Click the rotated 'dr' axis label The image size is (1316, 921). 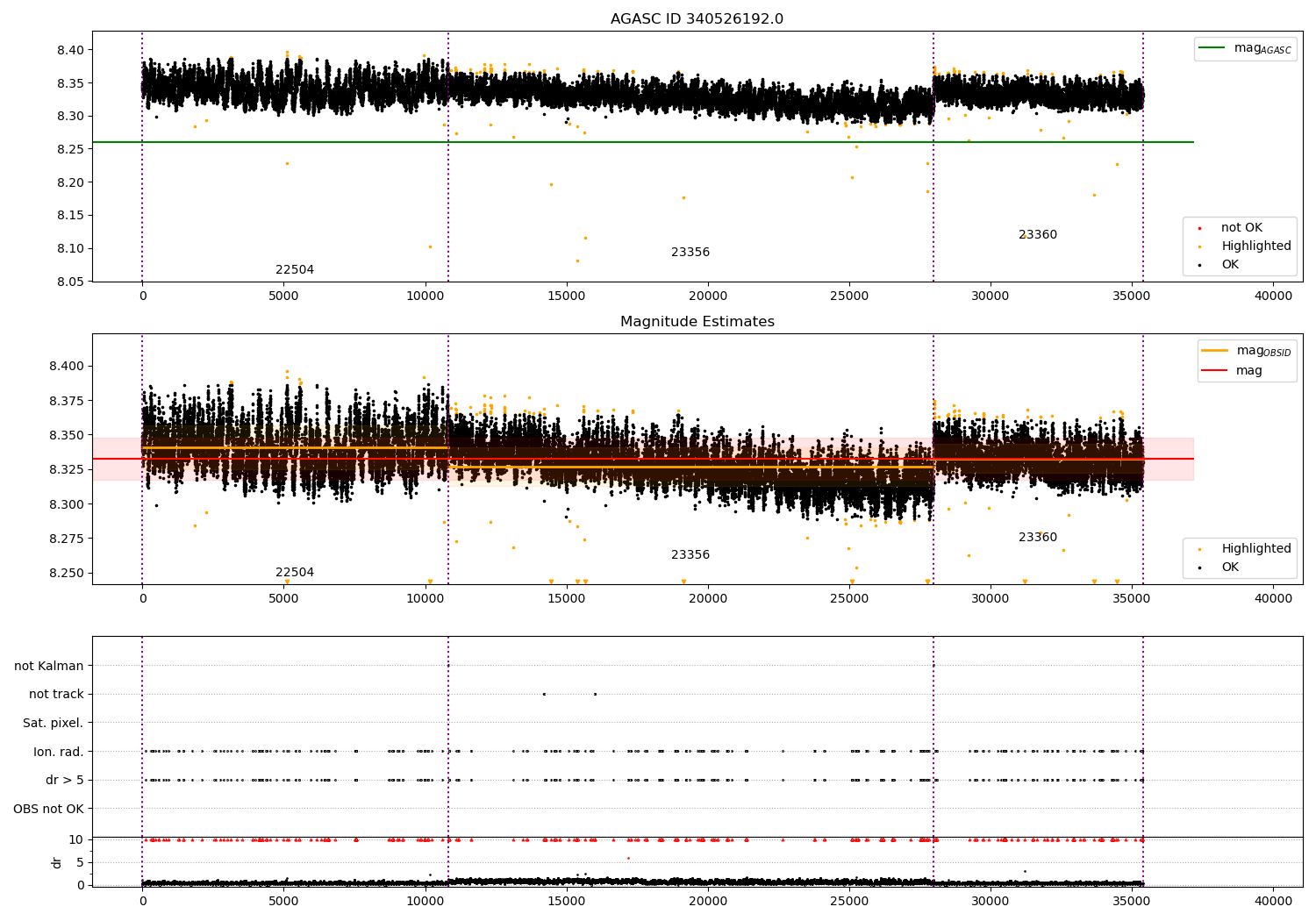[x=57, y=862]
